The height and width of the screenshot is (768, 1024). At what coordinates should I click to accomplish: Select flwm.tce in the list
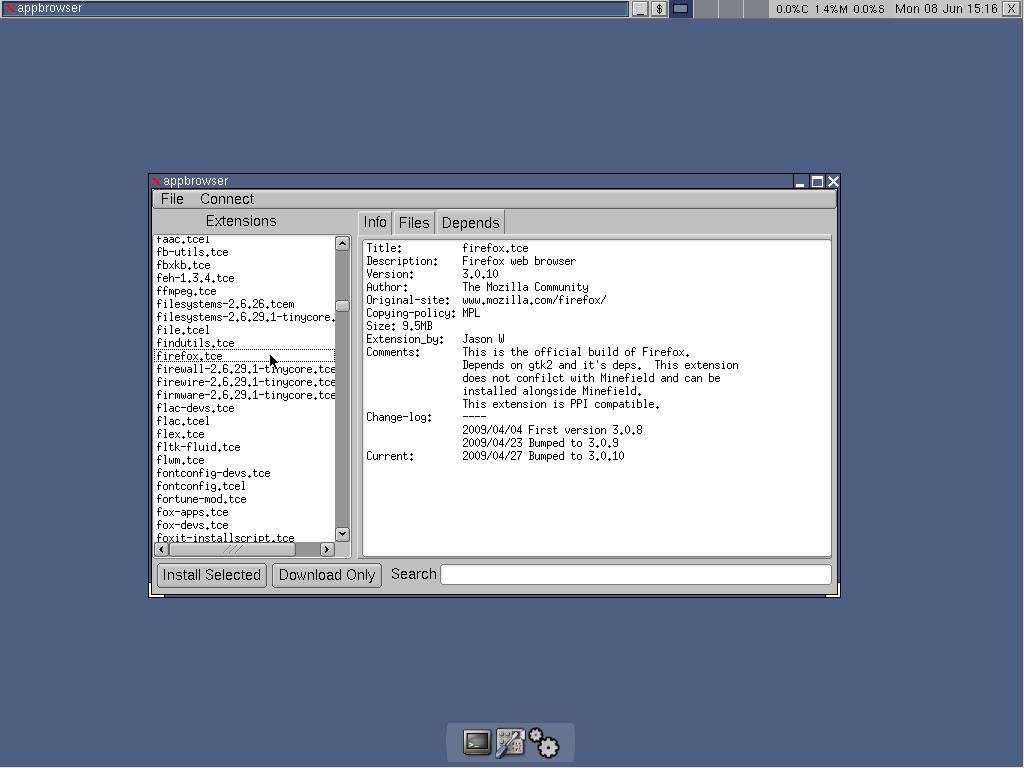tap(244, 461)
